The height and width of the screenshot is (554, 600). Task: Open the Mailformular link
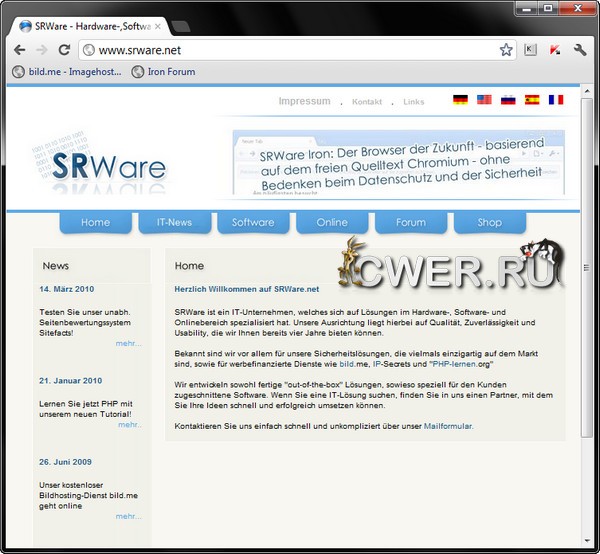tap(448, 426)
